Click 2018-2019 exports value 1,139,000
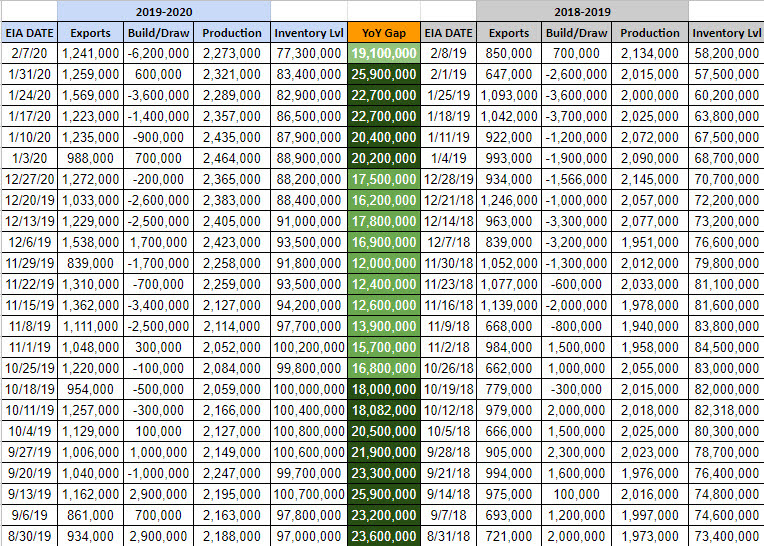Viewport: 764px width, 546px height. 509,305
